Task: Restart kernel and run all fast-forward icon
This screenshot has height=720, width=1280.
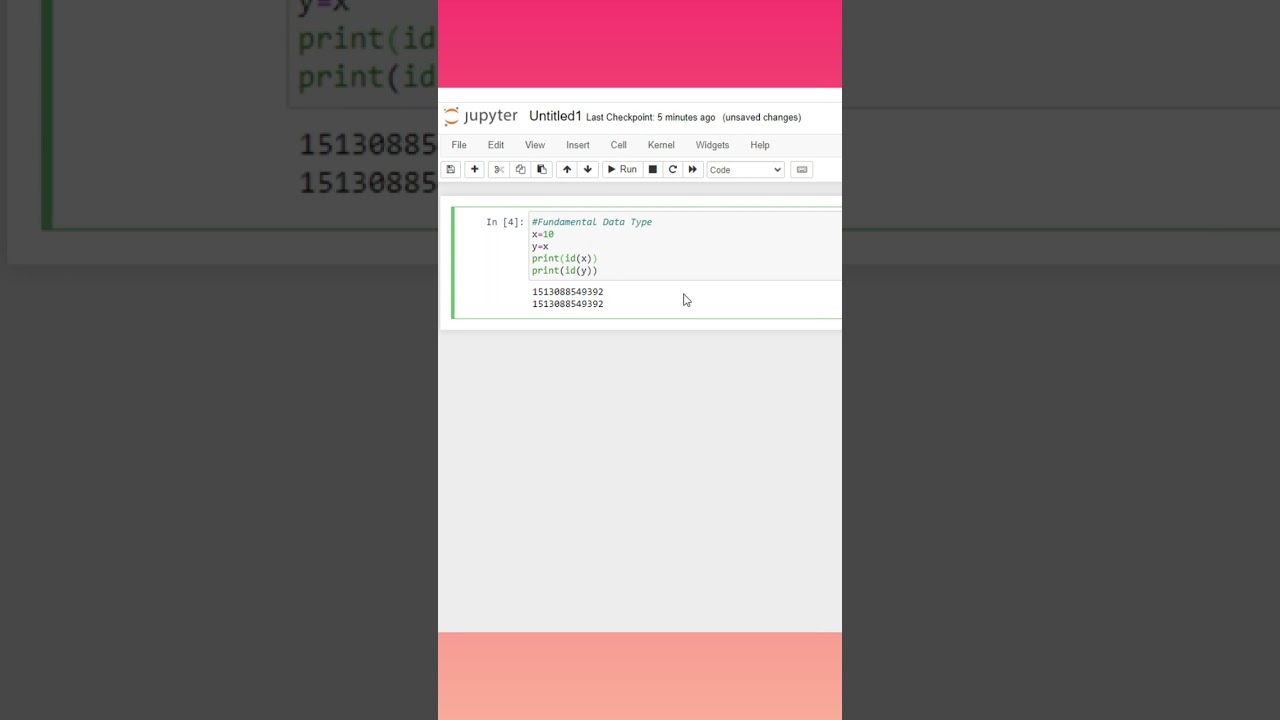Action: (x=693, y=170)
